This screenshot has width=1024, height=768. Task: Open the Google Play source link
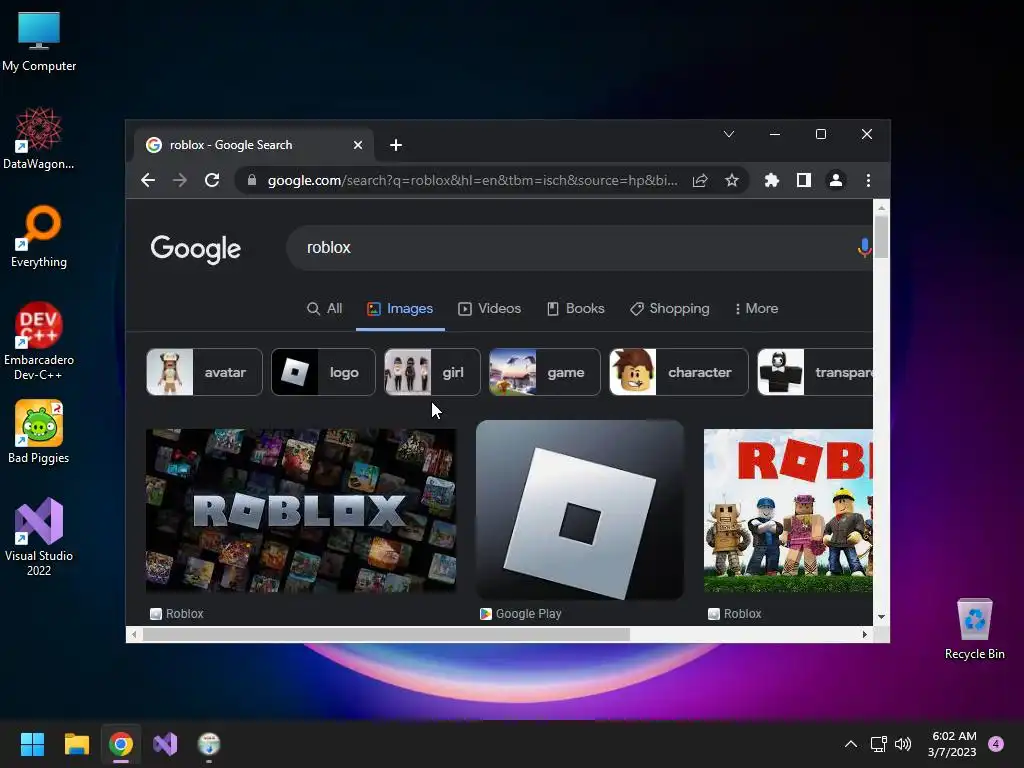(521, 614)
